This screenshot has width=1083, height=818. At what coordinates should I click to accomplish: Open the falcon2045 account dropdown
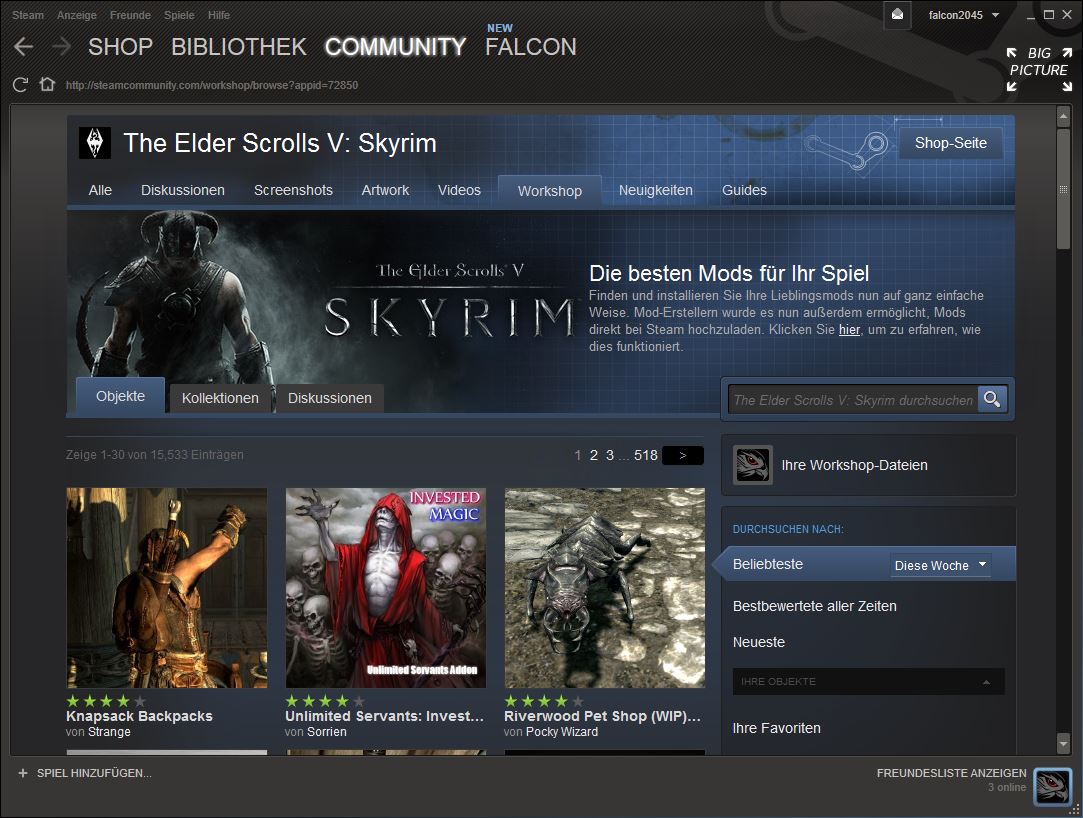click(x=964, y=15)
